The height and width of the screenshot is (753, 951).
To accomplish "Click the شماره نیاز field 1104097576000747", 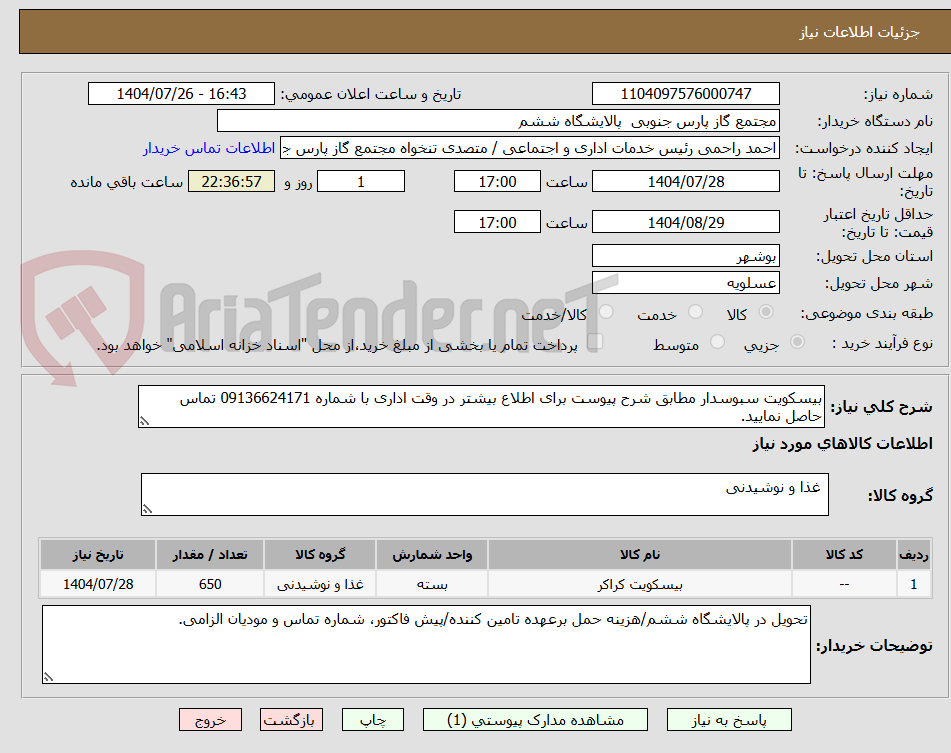I will tap(685, 94).
